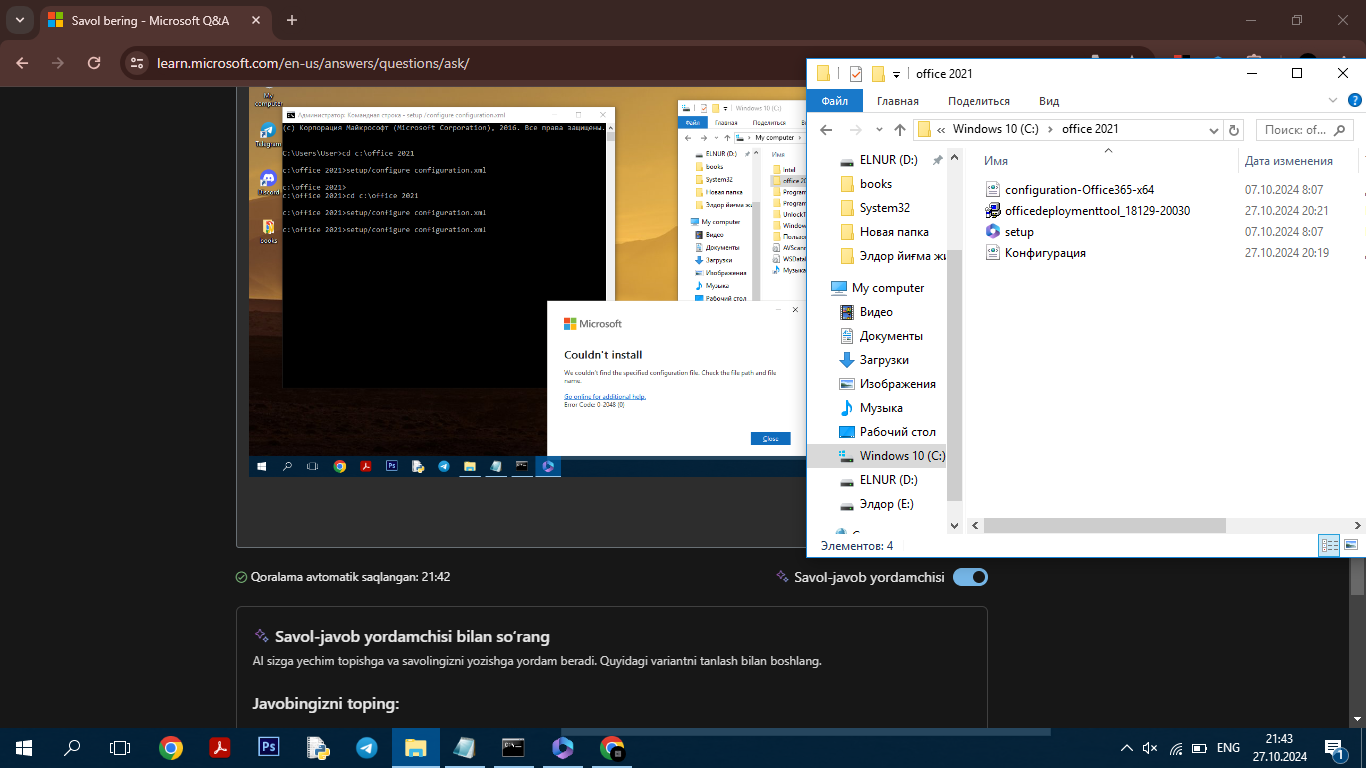Open Telegram from taskbar
This screenshot has height=768, width=1366.
click(x=366, y=747)
